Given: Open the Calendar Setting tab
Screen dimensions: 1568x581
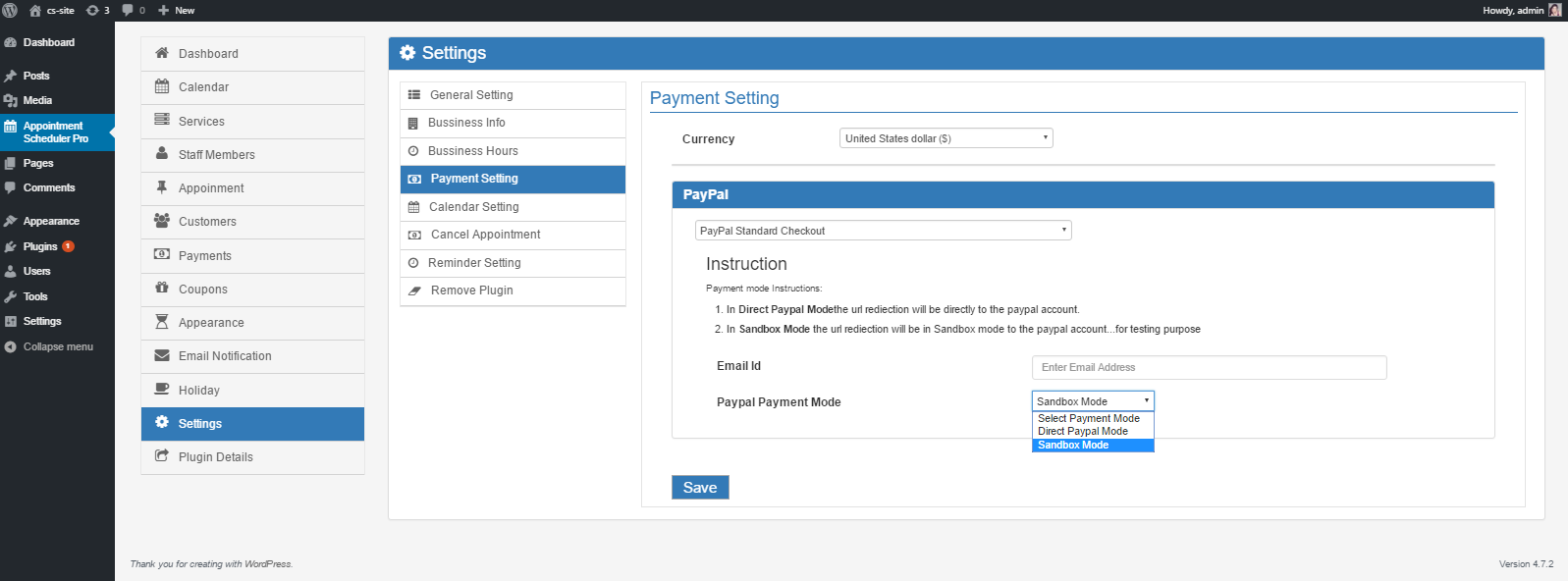Looking at the screenshot, I should (473, 207).
